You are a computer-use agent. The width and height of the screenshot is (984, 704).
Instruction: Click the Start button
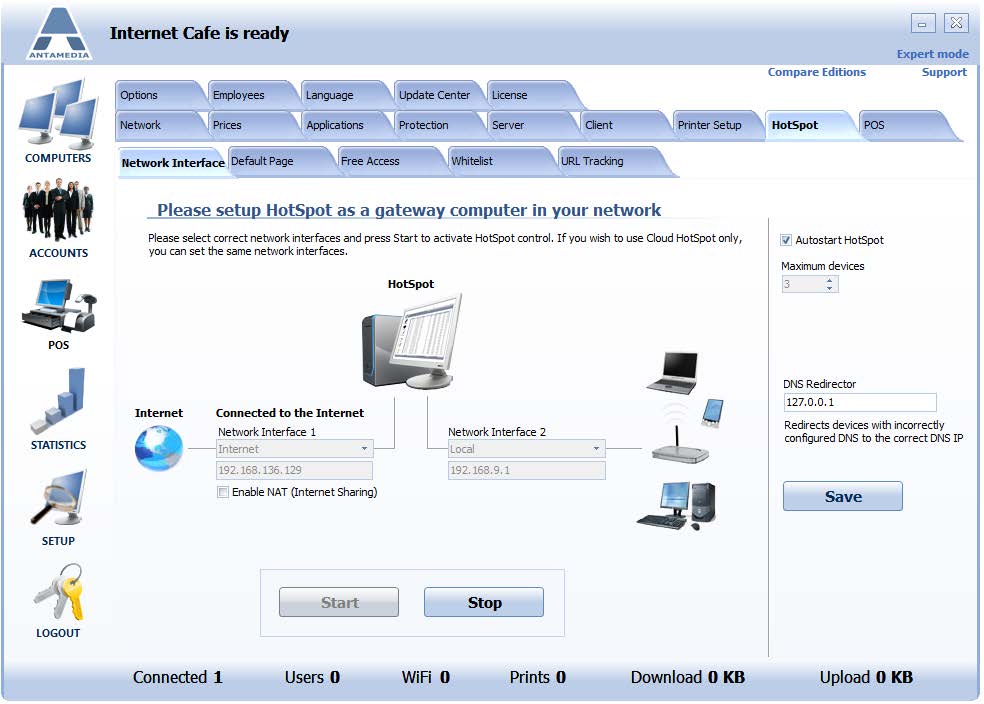(x=339, y=602)
